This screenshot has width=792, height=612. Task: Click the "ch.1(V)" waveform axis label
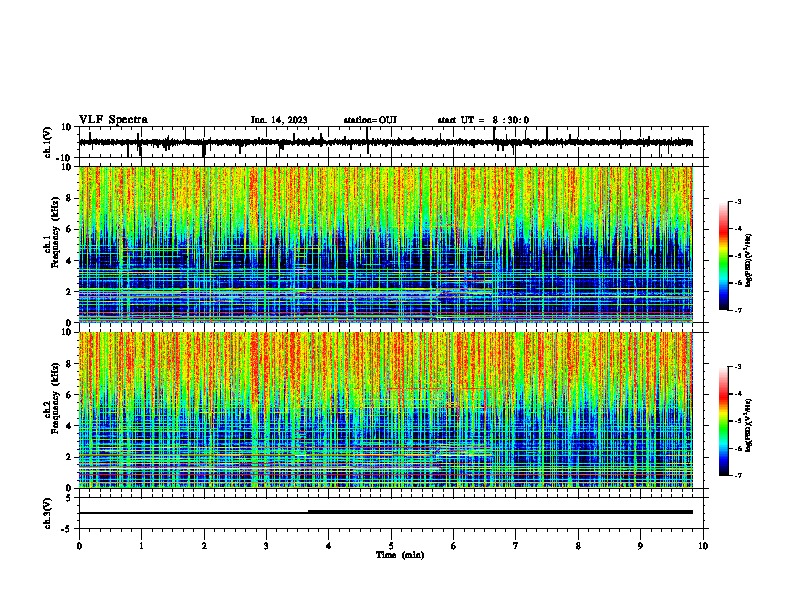(x=48, y=142)
